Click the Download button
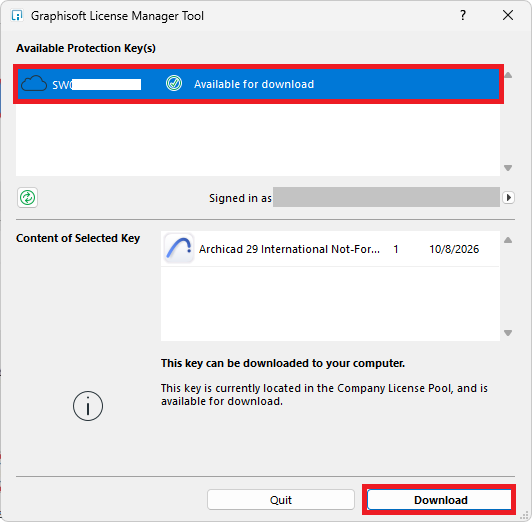The height and width of the screenshot is (522, 532). (439, 499)
